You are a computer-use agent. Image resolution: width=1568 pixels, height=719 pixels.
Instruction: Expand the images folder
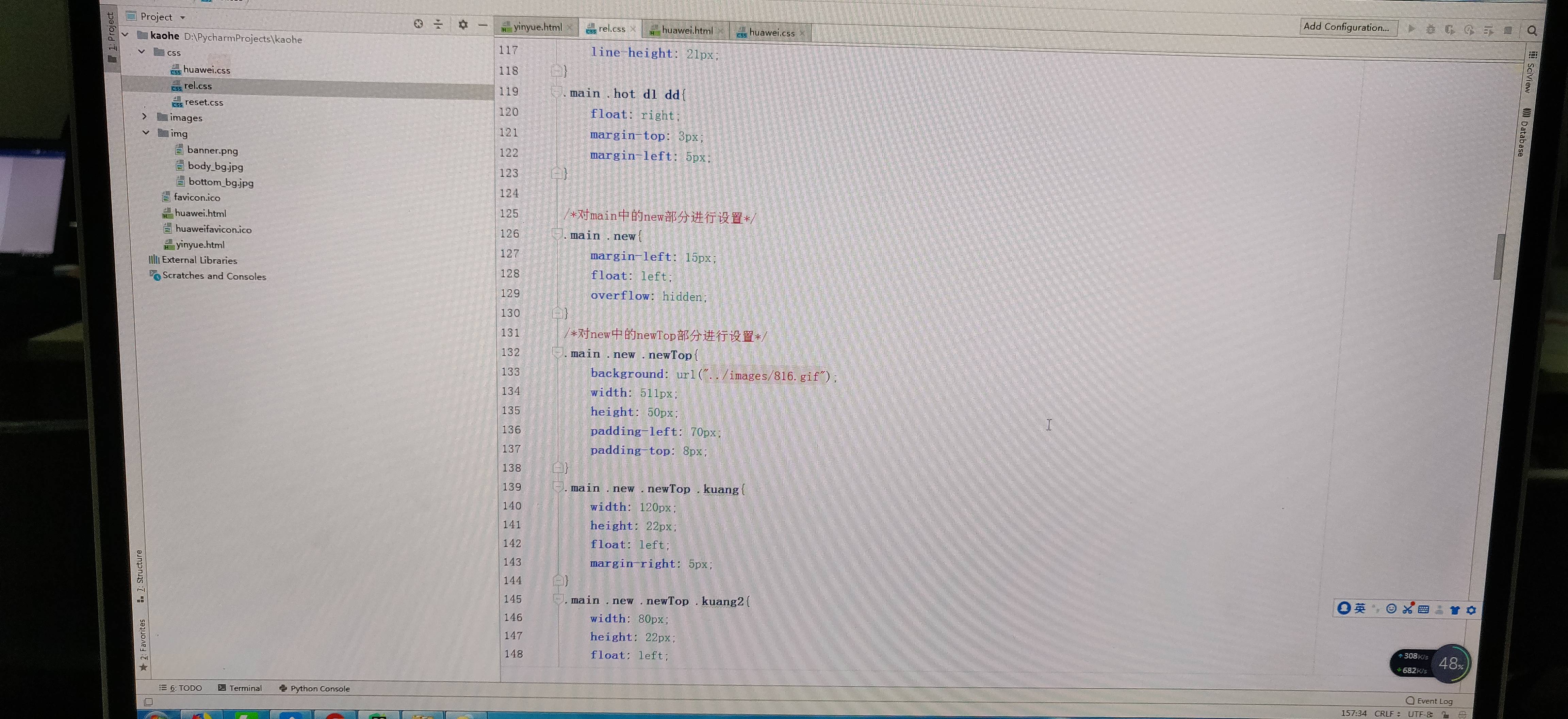tap(144, 116)
